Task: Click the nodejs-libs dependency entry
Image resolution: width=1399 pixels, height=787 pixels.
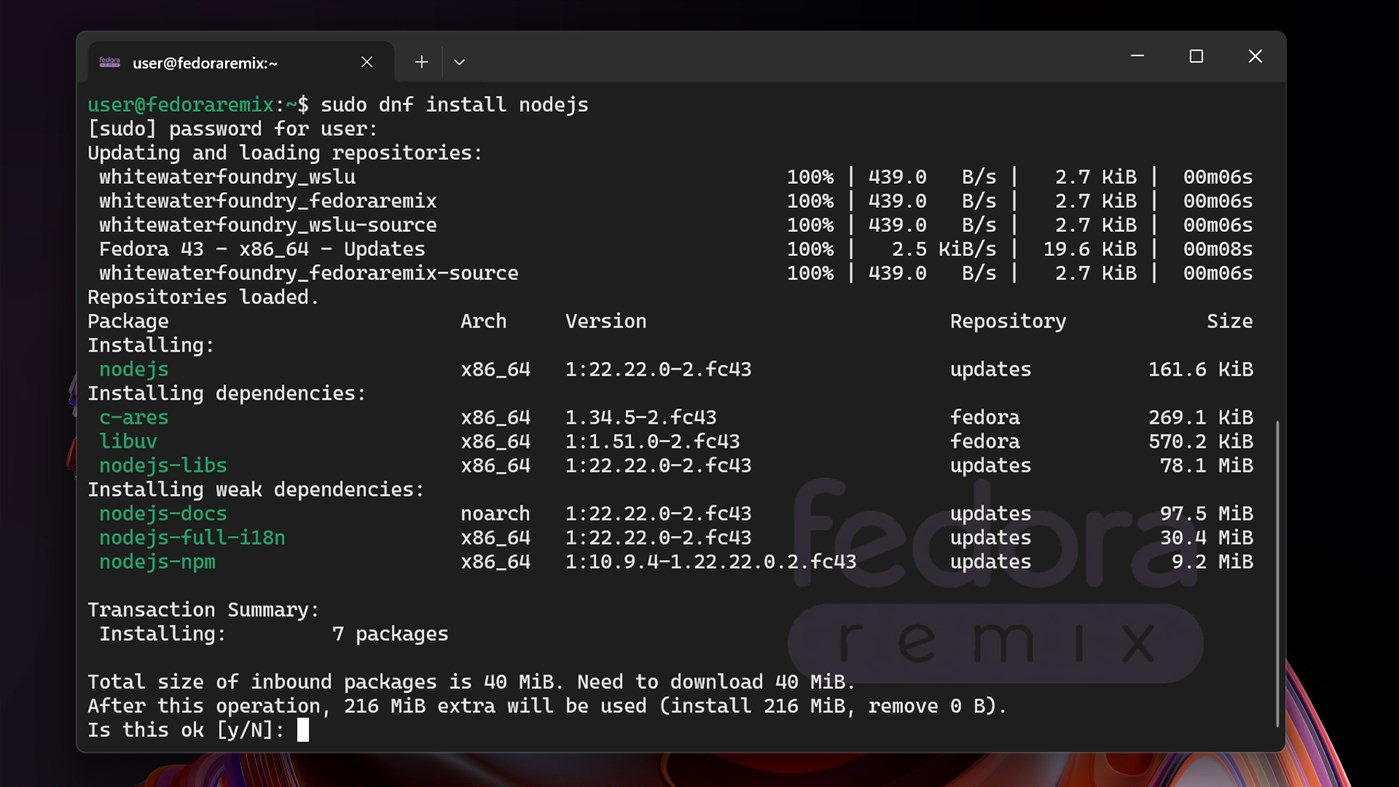Action: pos(162,465)
